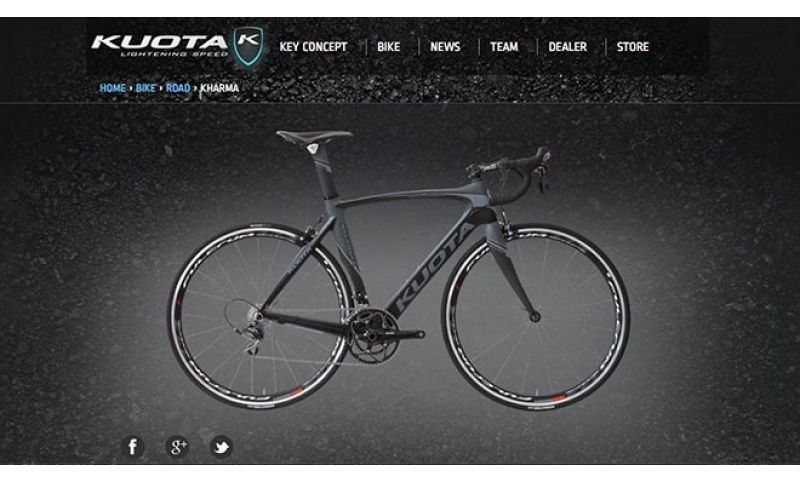This screenshot has height=484, width=800.
Task: Open the Key Concept menu item
Action: click(x=313, y=47)
